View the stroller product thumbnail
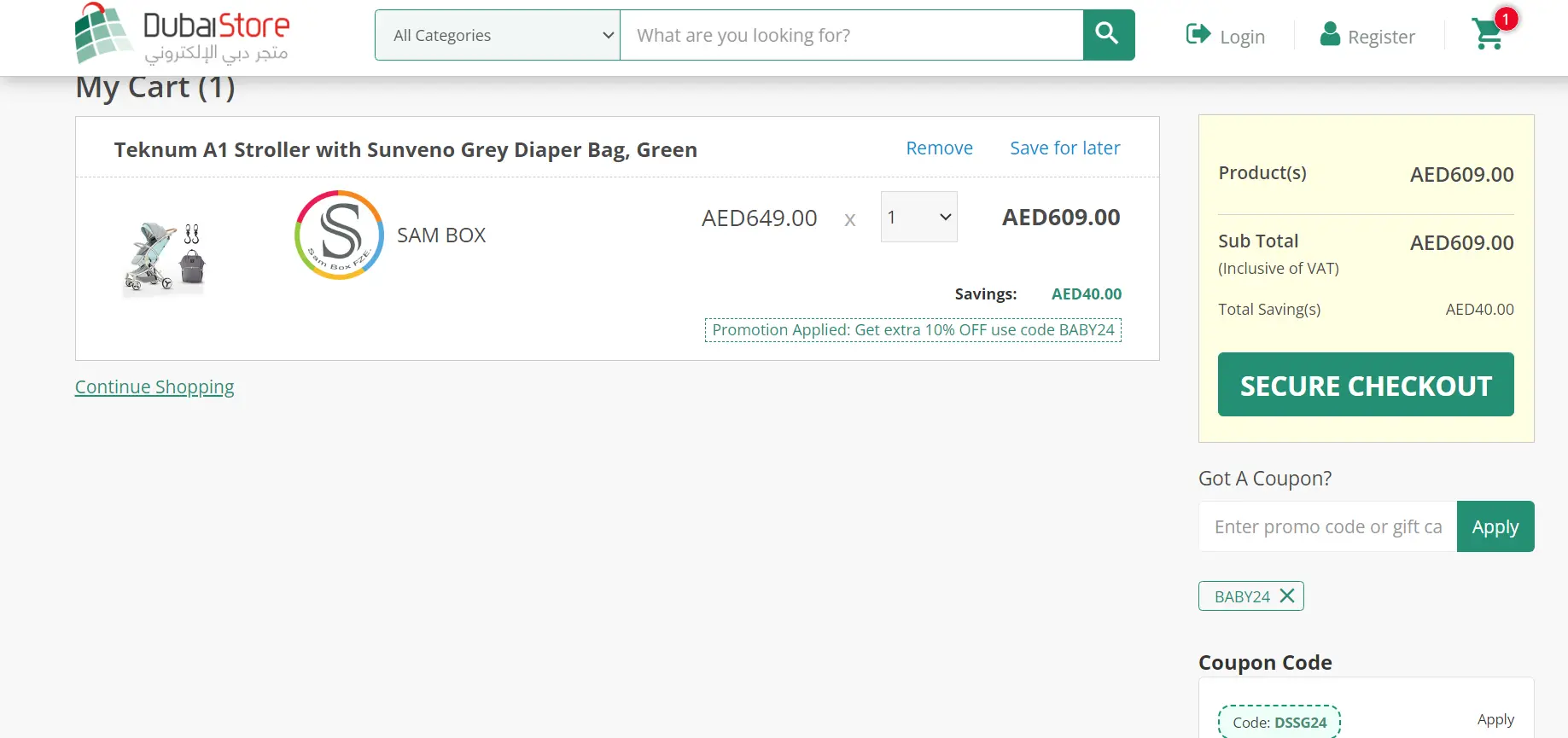 (x=164, y=258)
